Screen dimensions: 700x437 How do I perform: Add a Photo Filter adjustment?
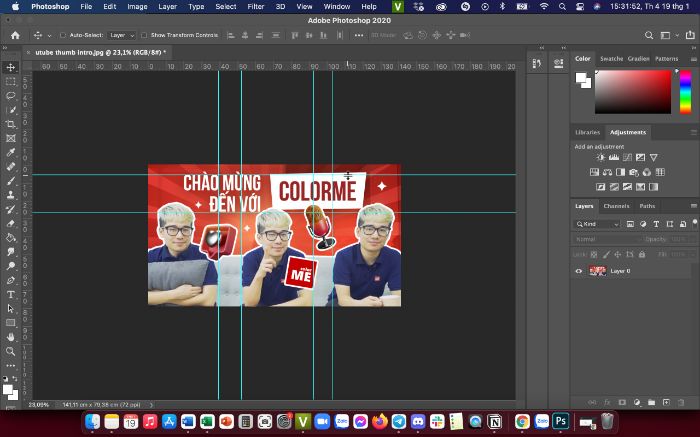pos(633,172)
